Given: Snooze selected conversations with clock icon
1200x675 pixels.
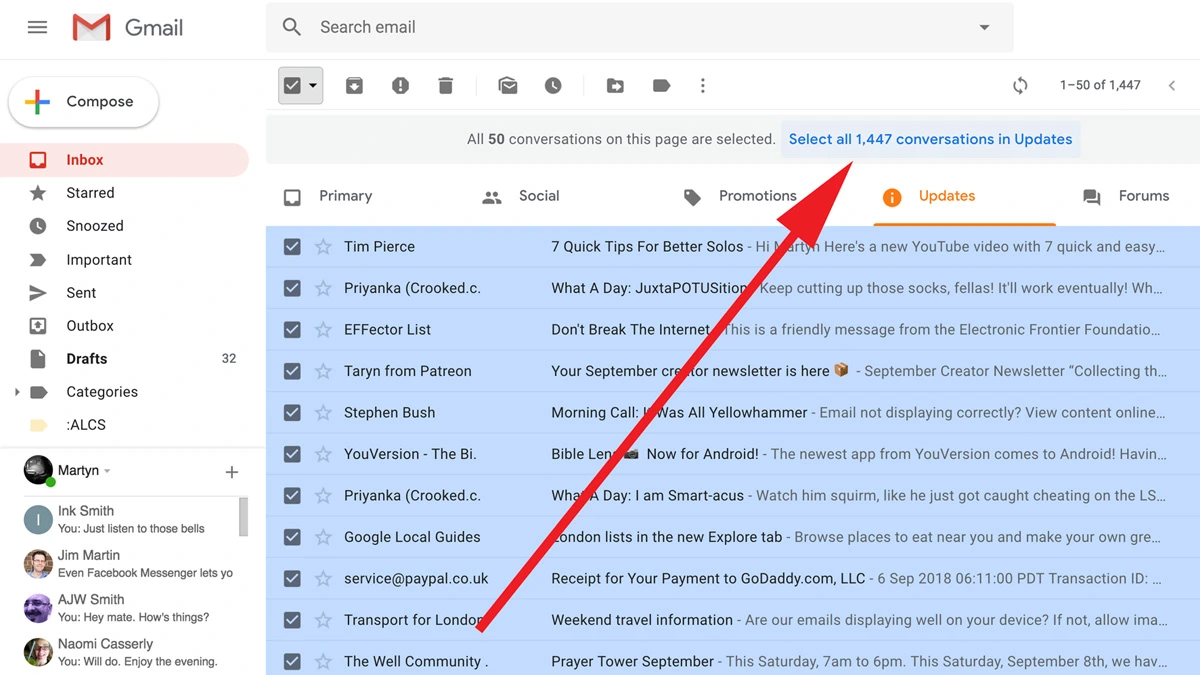Looking at the screenshot, I should coord(553,86).
